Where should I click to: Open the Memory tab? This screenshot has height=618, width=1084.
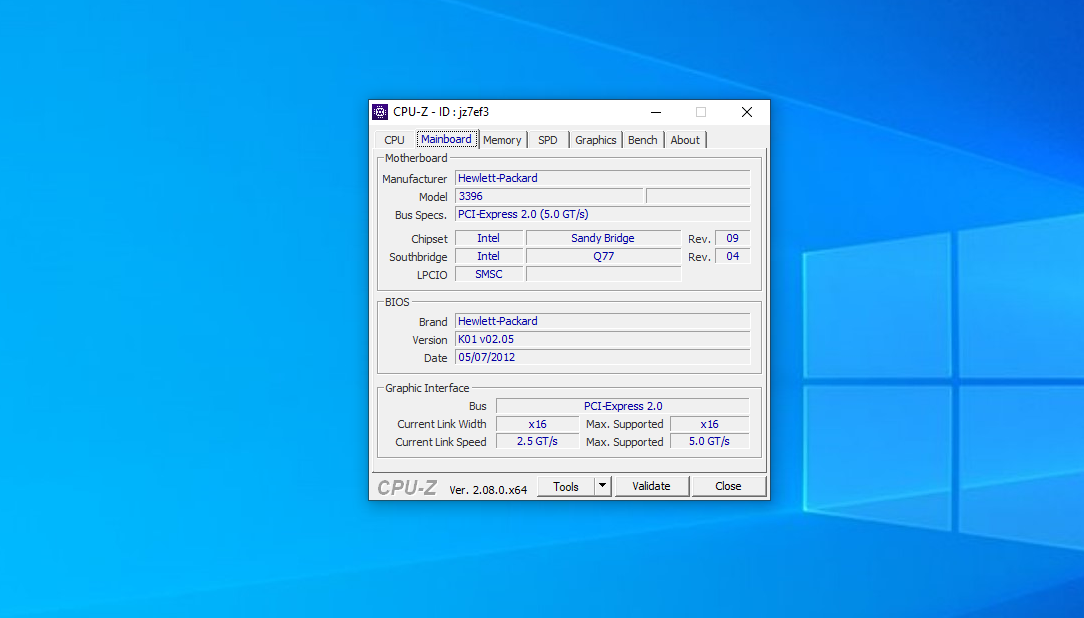pyautogui.click(x=502, y=140)
